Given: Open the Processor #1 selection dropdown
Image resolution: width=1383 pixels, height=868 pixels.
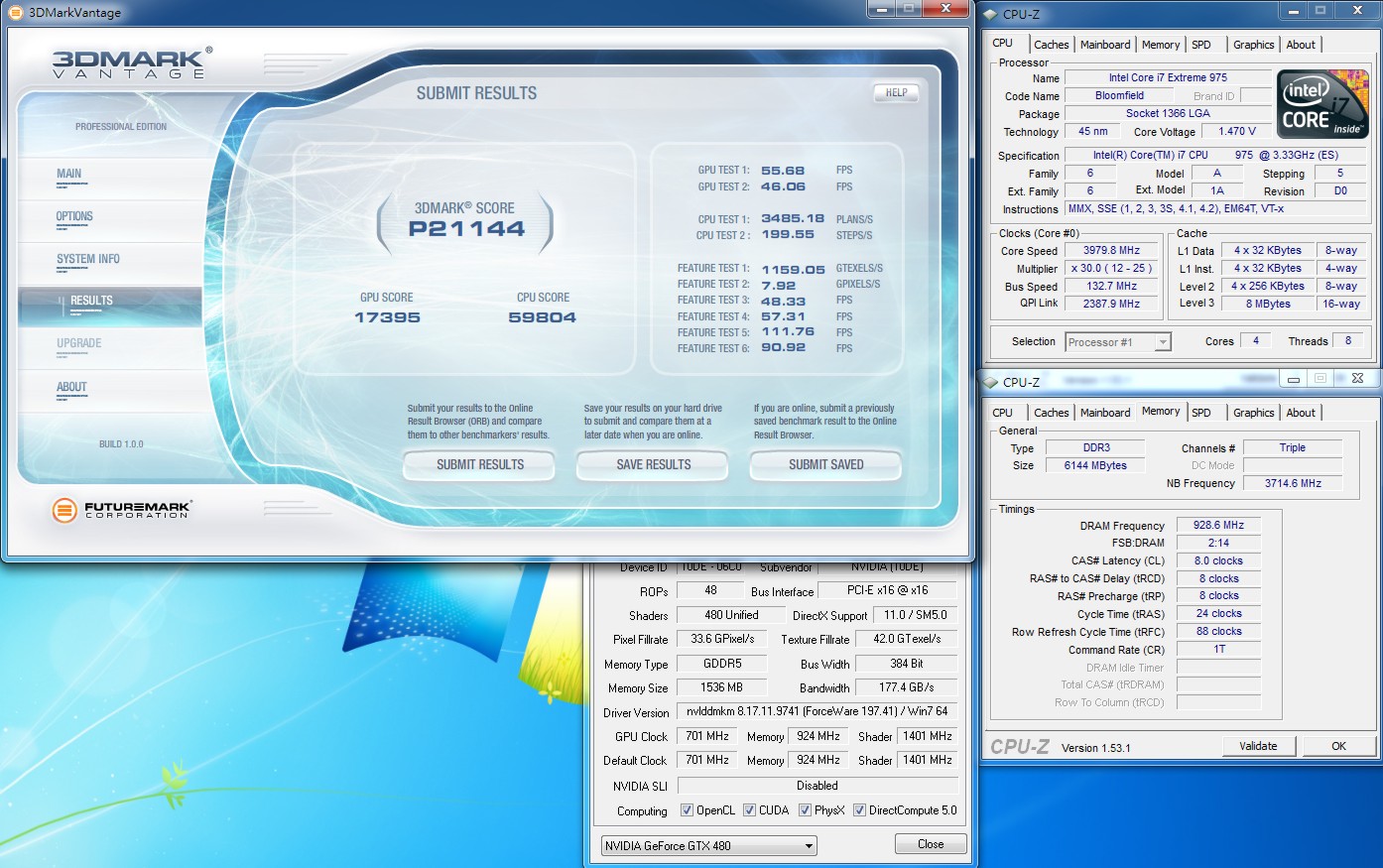Looking at the screenshot, I should pyautogui.click(x=1118, y=342).
